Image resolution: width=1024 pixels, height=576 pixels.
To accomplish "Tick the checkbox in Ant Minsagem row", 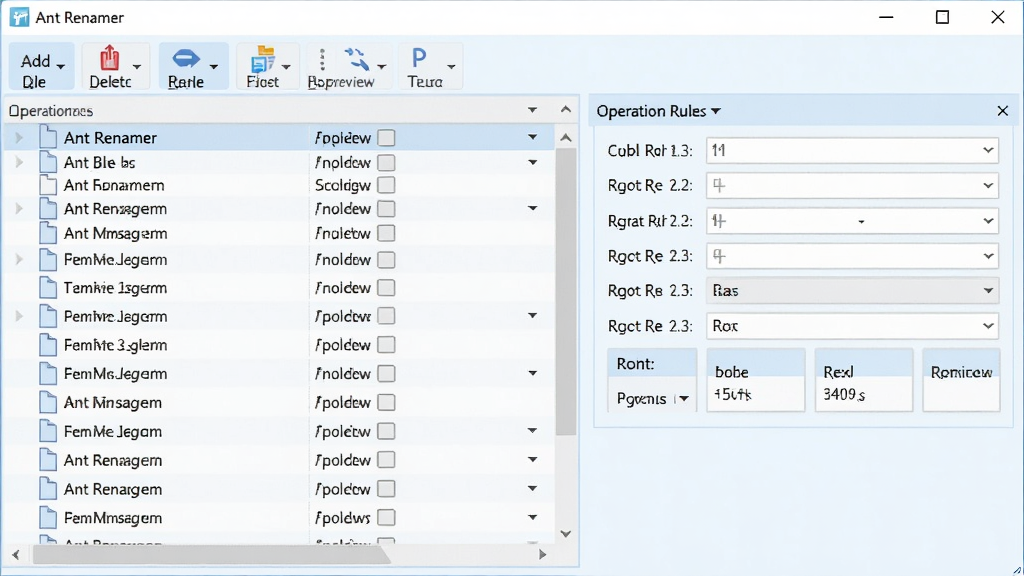I will click(x=386, y=402).
